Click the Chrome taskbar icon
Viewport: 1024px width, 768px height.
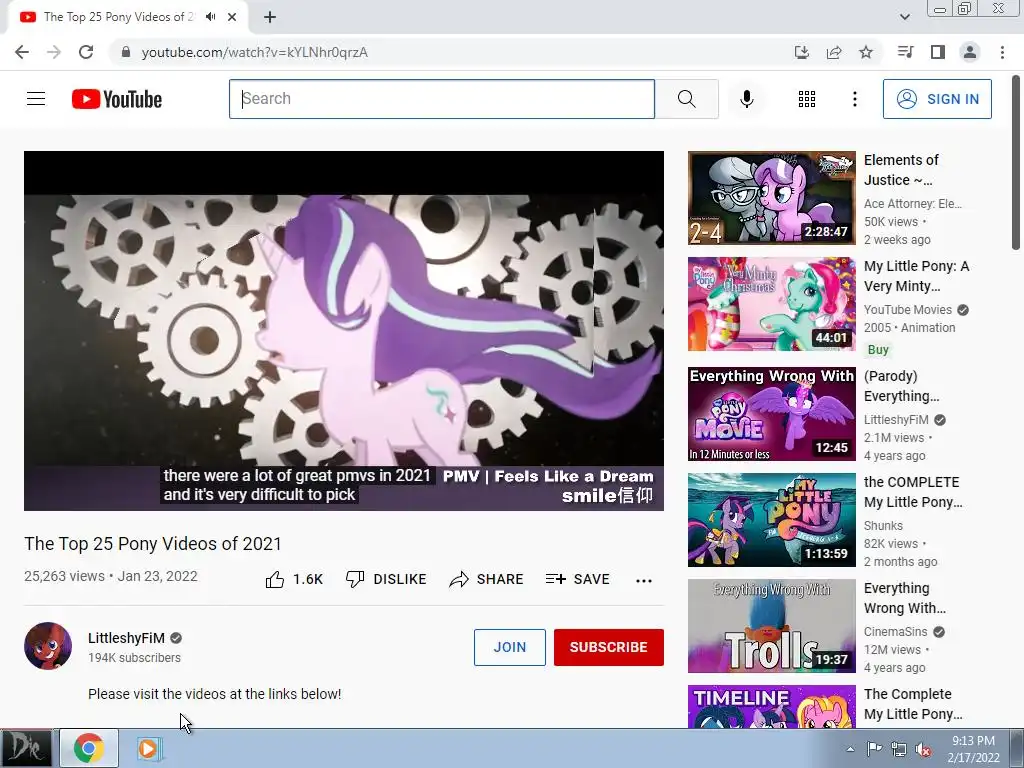[x=89, y=748]
